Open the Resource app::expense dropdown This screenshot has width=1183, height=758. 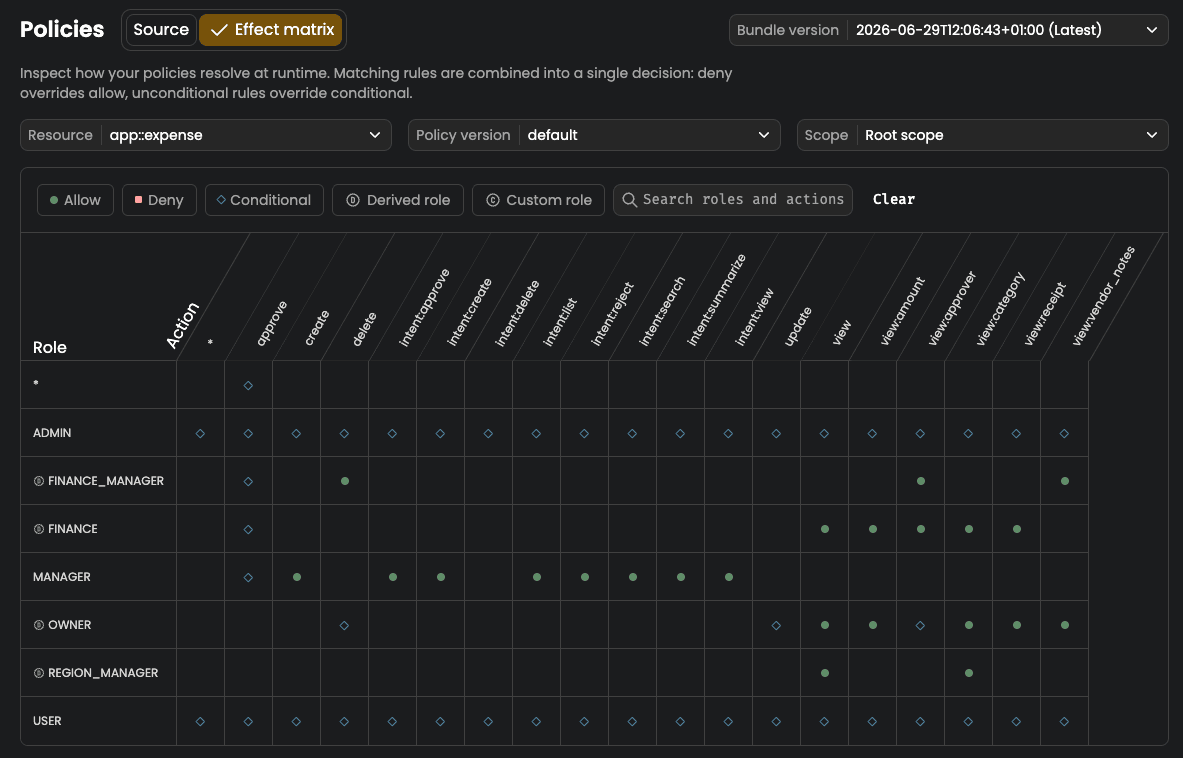[206, 135]
